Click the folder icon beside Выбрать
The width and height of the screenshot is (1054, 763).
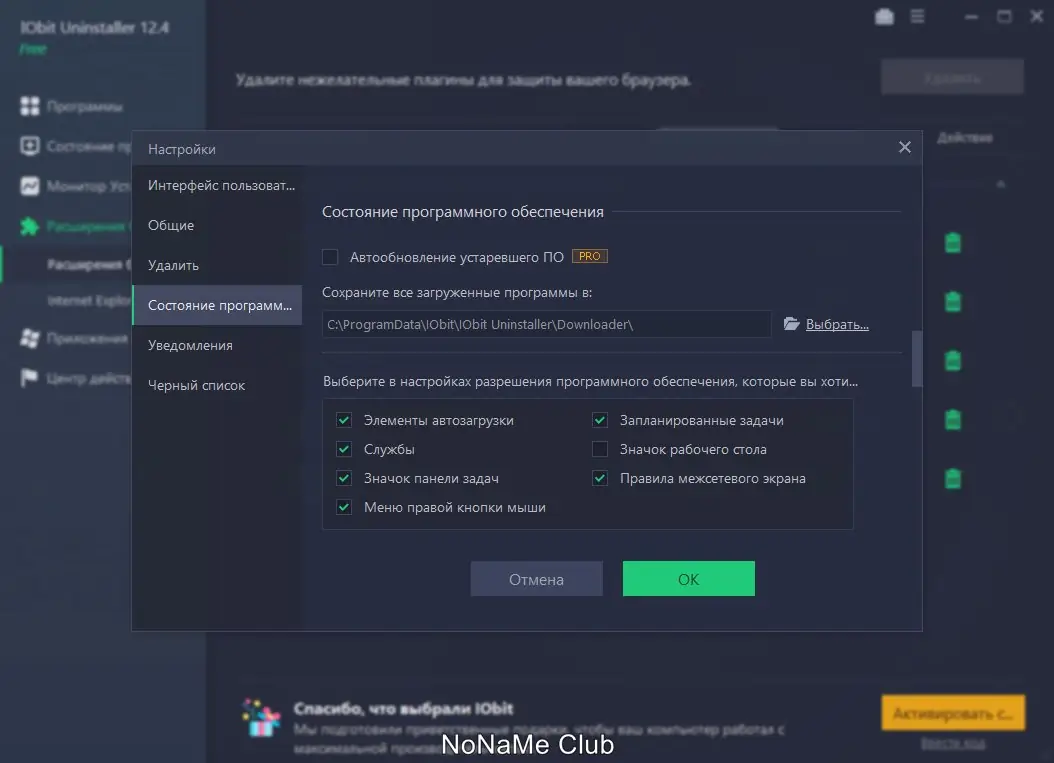pos(791,324)
